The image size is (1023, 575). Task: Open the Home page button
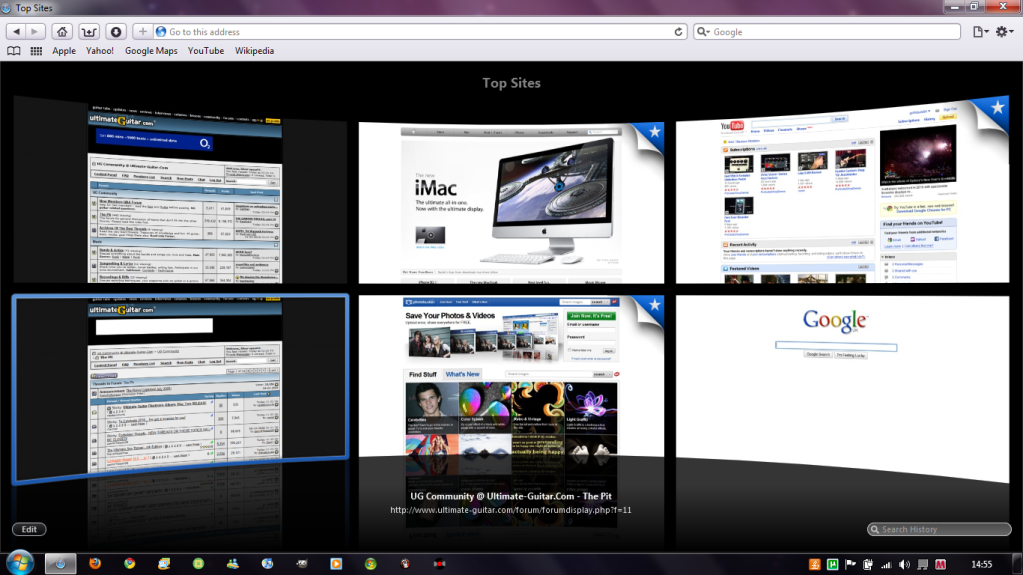pyautogui.click(x=62, y=31)
